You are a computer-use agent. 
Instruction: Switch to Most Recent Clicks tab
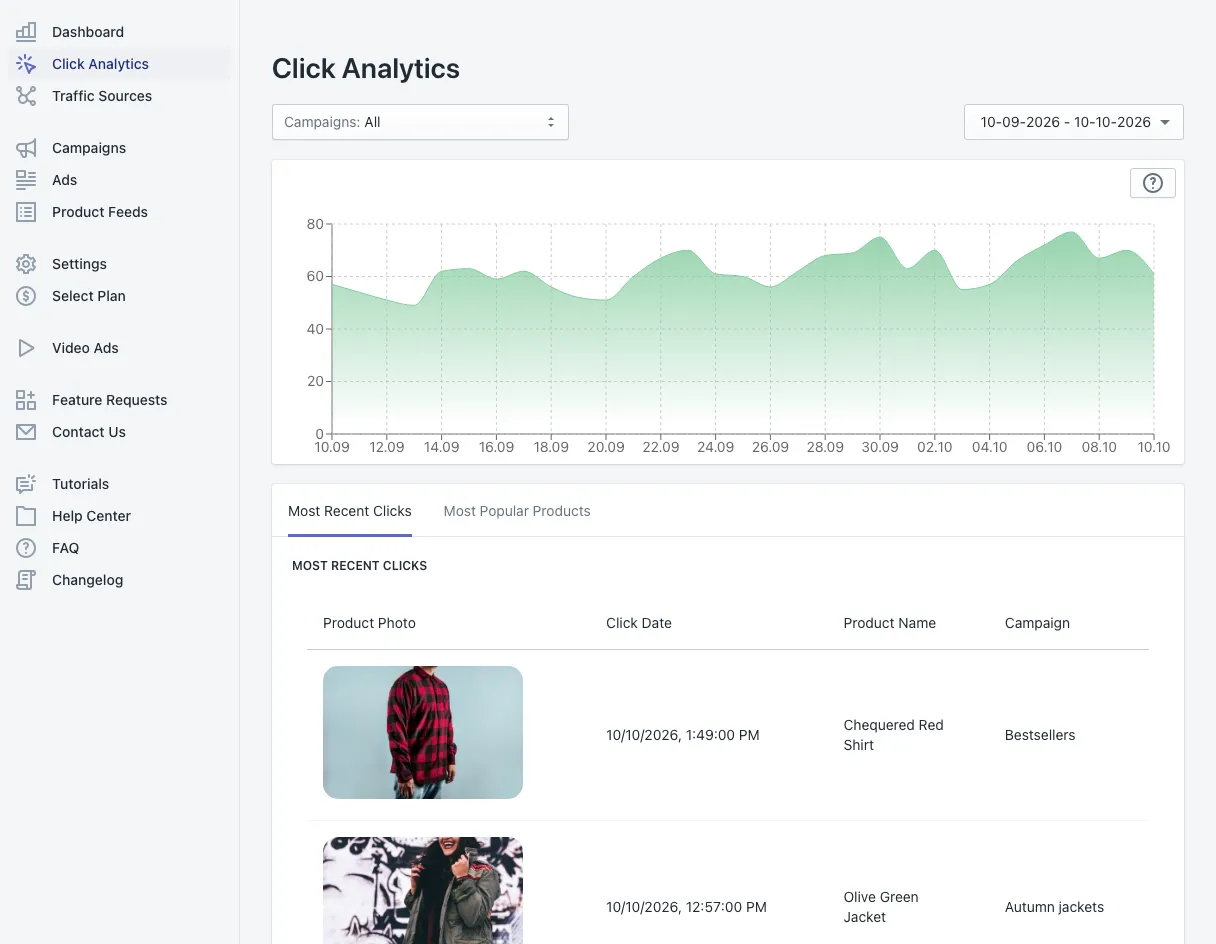pos(350,511)
